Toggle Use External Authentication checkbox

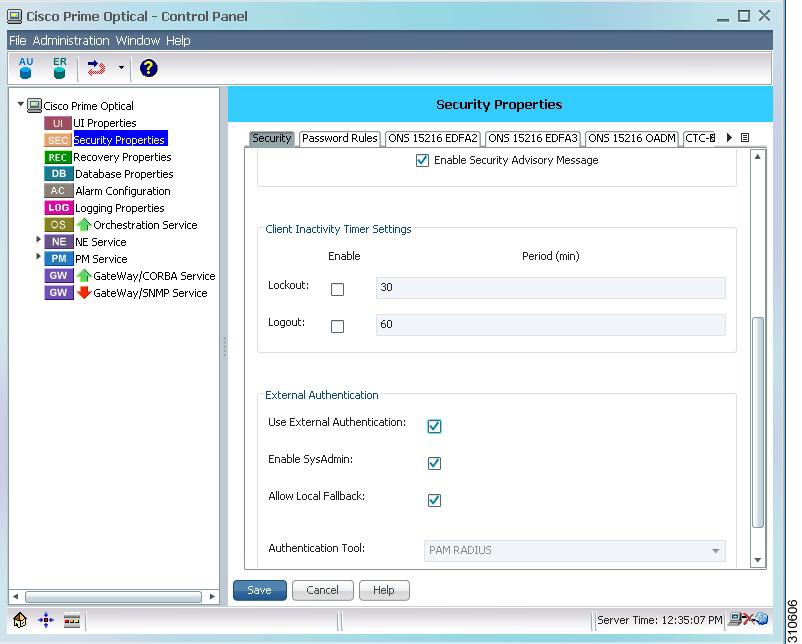coord(434,426)
